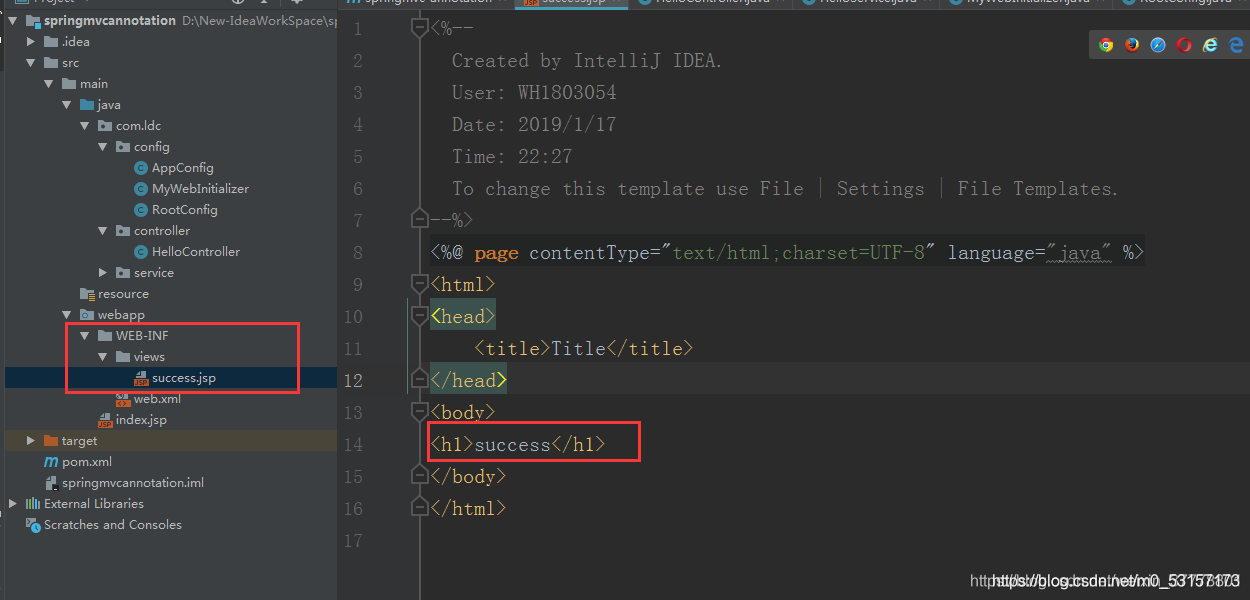This screenshot has width=1250, height=600.
Task: Click the HelloController class icon
Action: point(141,252)
